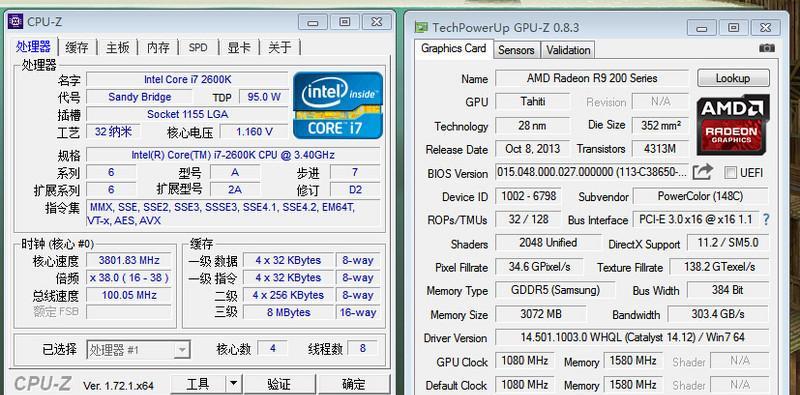Click the Oct 8, 2013 release date value
The height and width of the screenshot is (395, 800).
point(533,149)
